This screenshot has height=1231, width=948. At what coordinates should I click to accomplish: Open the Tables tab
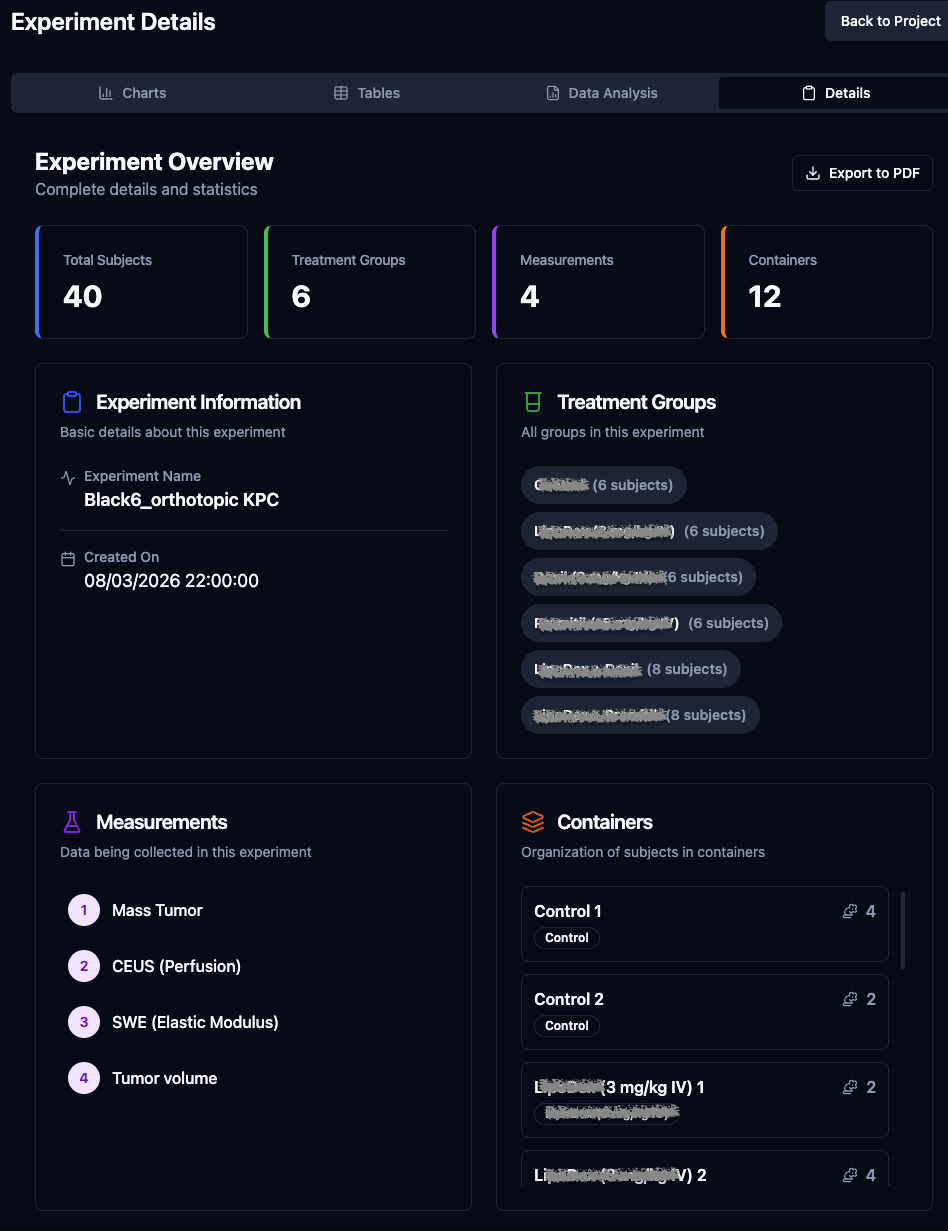coord(366,93)
